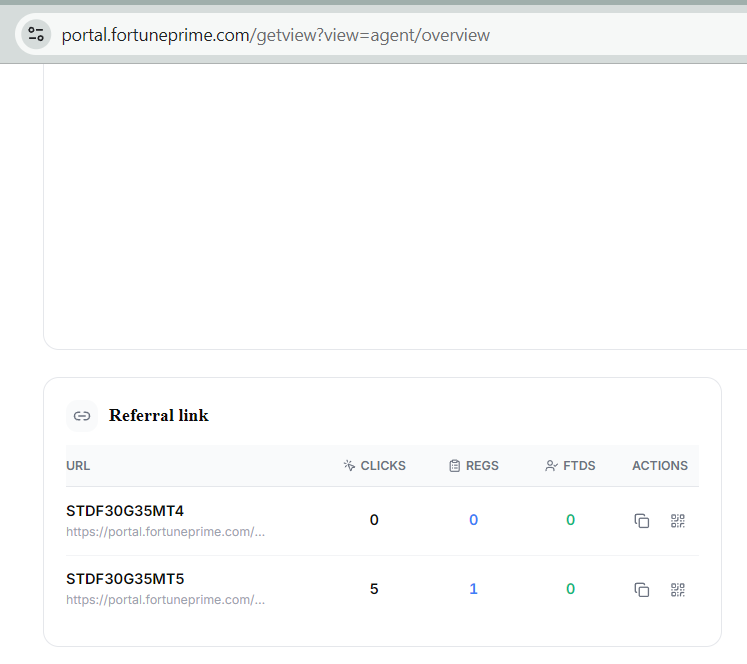Screen dimensions: 747x664
Task: Show QR code for STDF30G35MT5
Action: click(x=678, y=589)
